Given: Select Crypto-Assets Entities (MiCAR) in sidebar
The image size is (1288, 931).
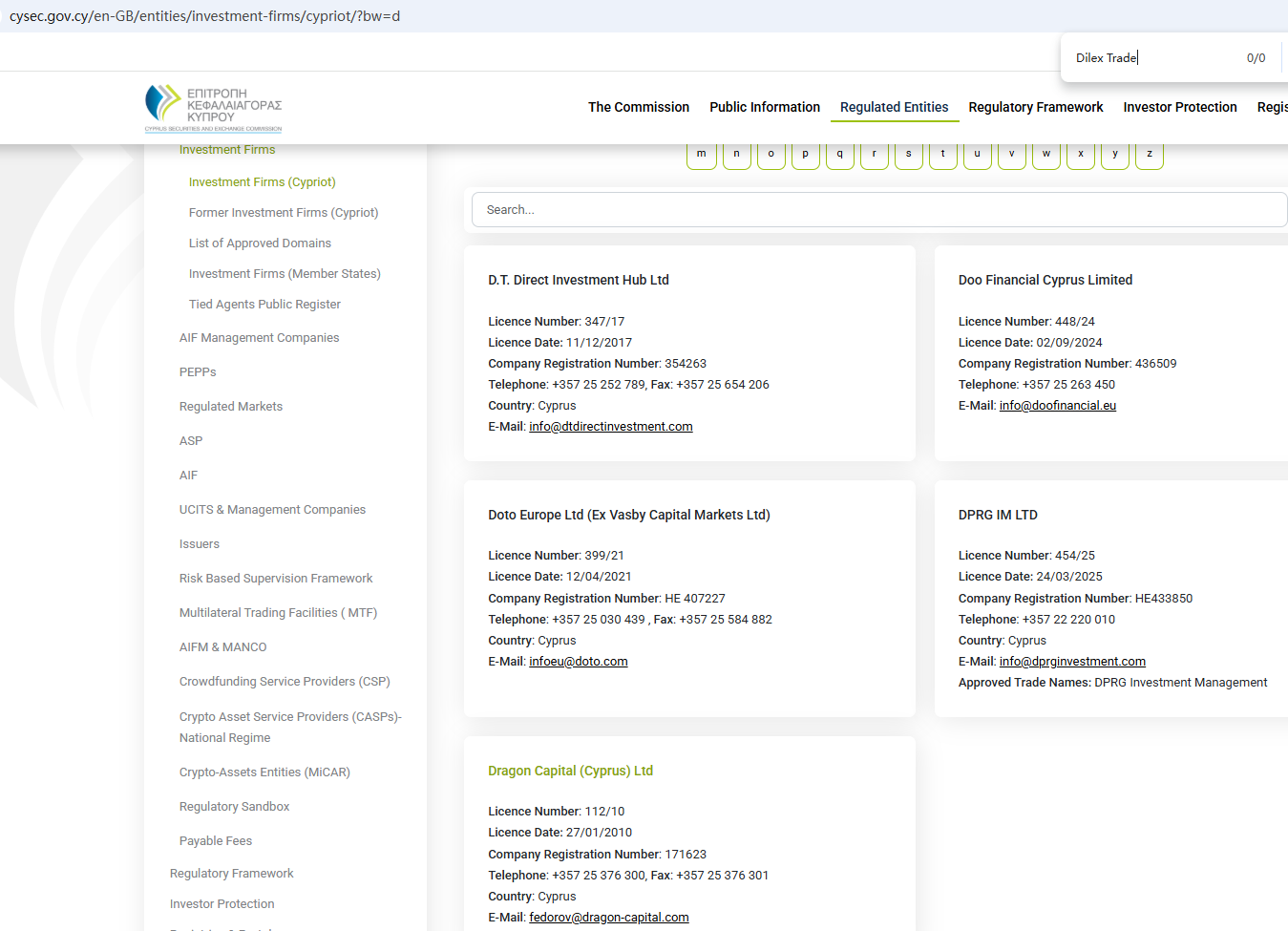Looking at the screenshot, I should tap(264, 772).
